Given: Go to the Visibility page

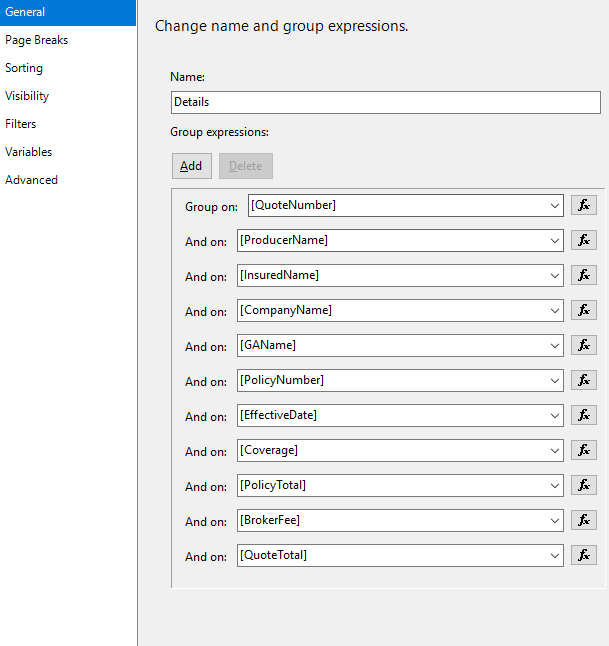Looking at the screenshot, I should [27, 96].
